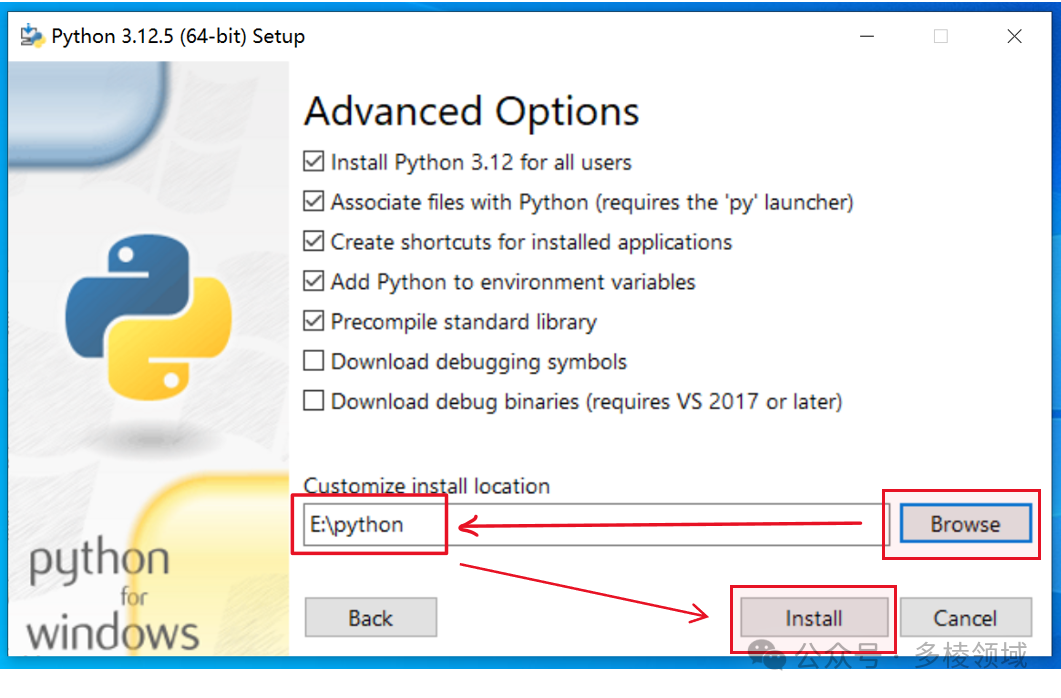Screen dimensions: 1061x698
Task: Click the install location path field
Action: point(596,524)
